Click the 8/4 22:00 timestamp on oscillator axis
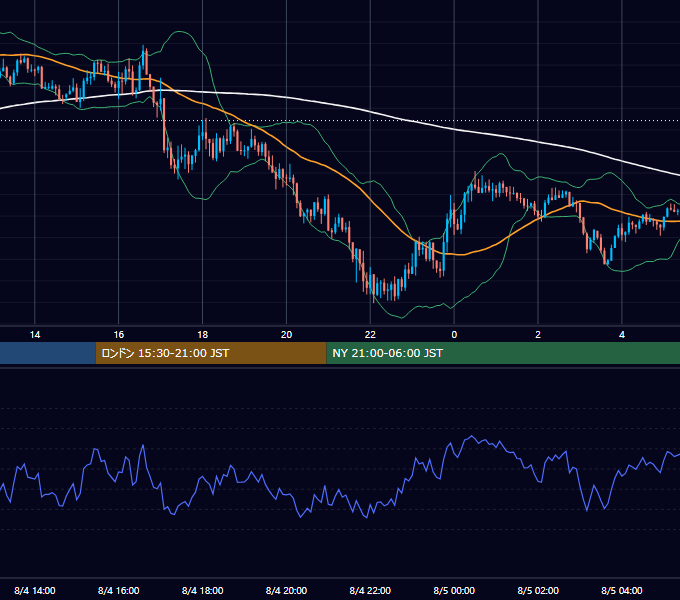The image size is (680, 600). click(370, 590)
